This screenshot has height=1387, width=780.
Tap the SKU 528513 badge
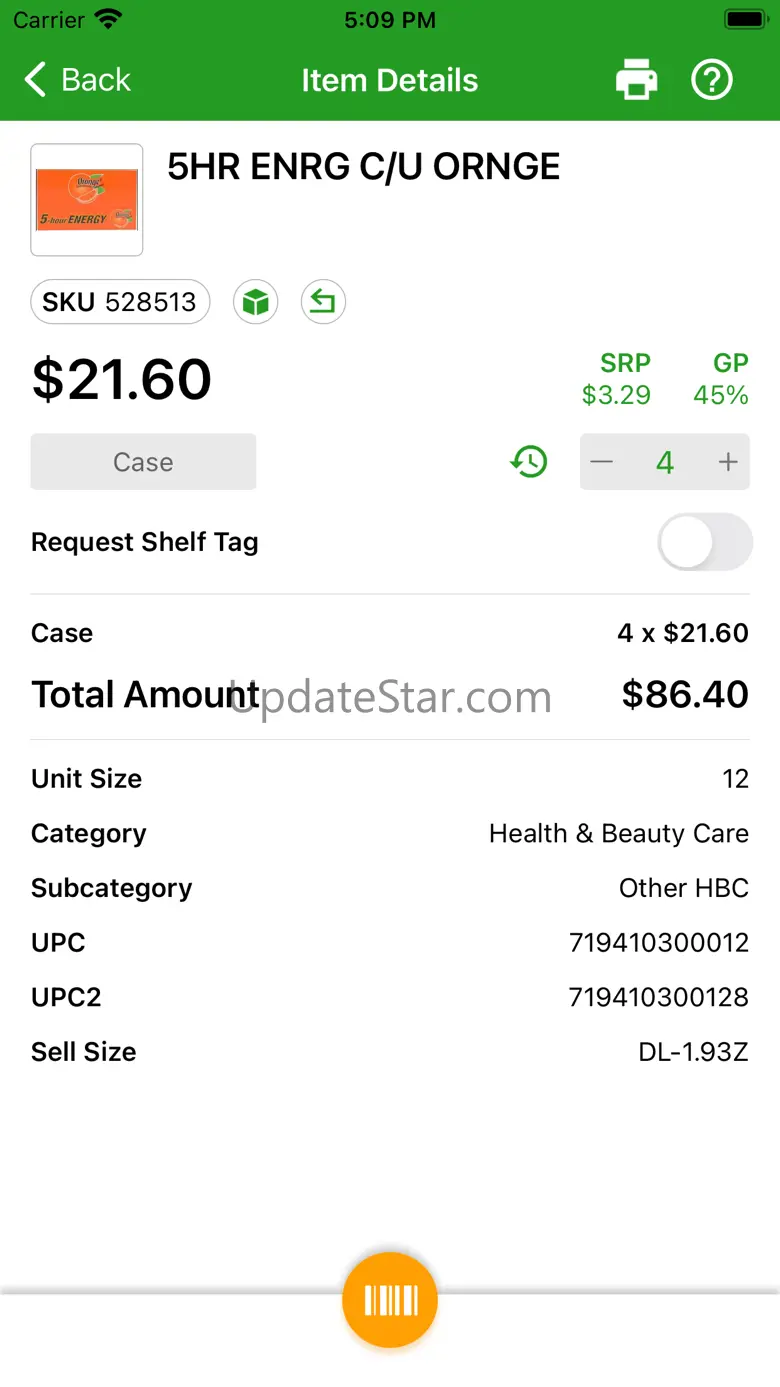[120, 302]
